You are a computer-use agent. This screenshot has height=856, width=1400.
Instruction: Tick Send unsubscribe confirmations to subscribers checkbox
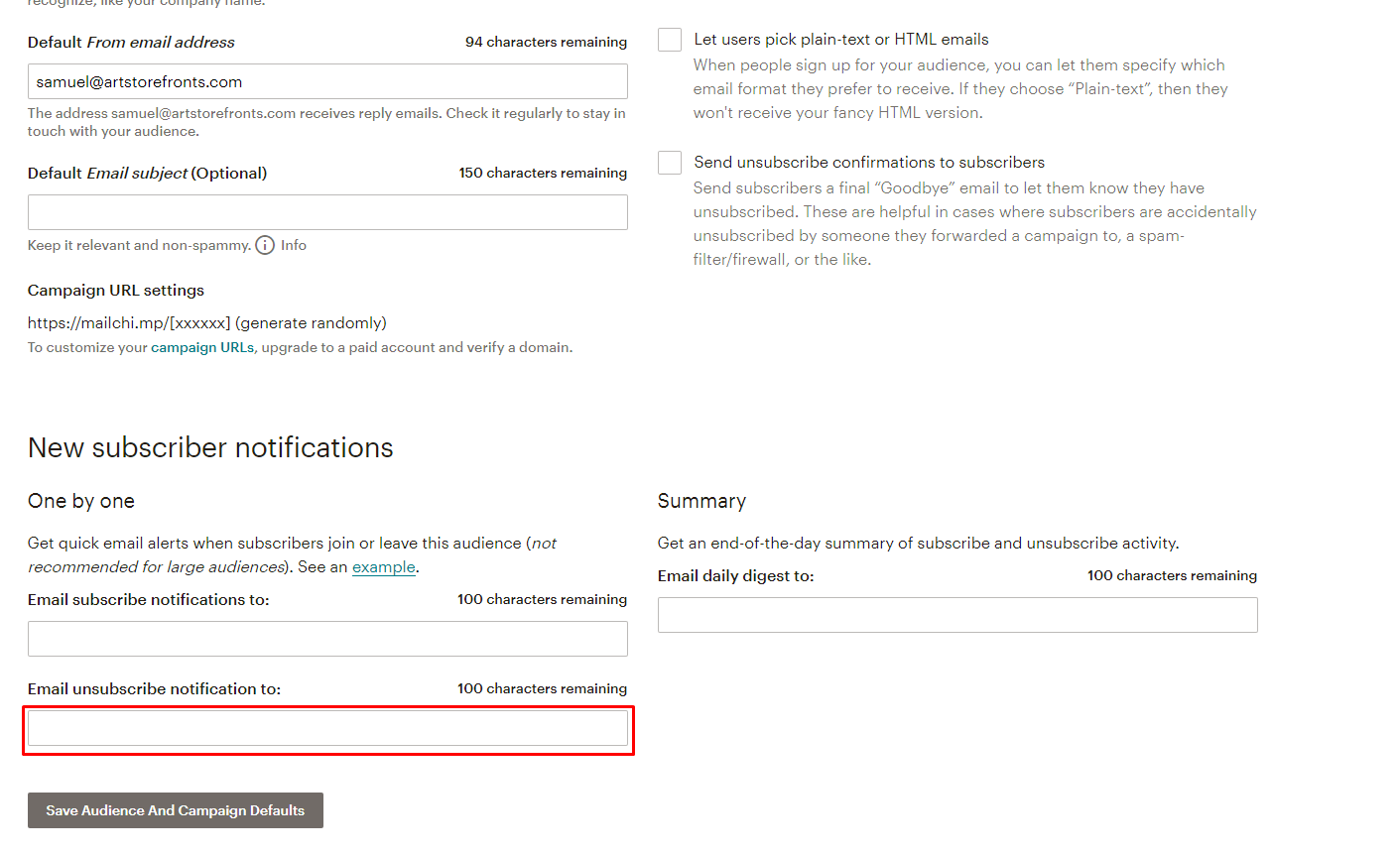point(670,163)
